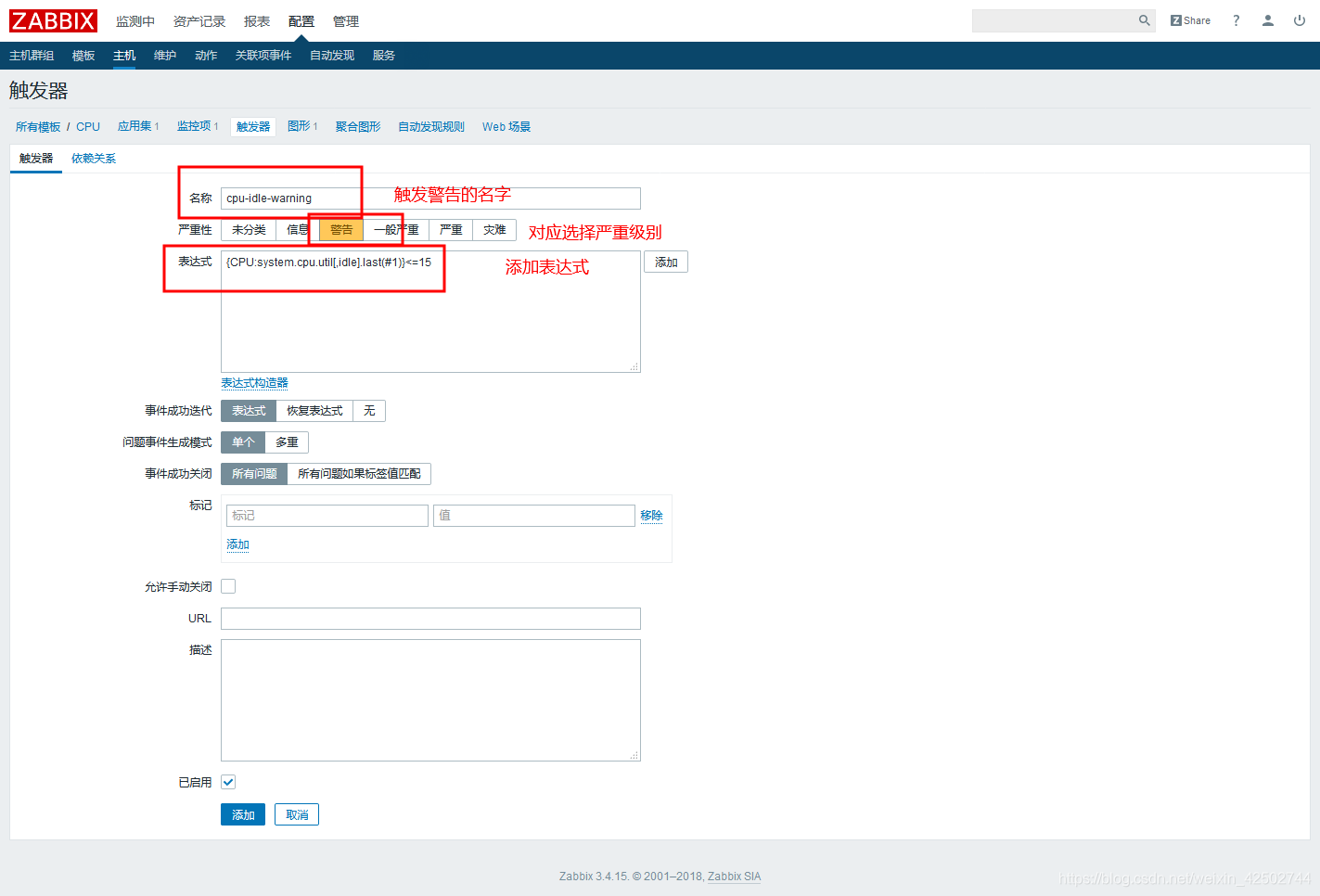Select 表达式 for 事件成功迭代

[249, 411]
